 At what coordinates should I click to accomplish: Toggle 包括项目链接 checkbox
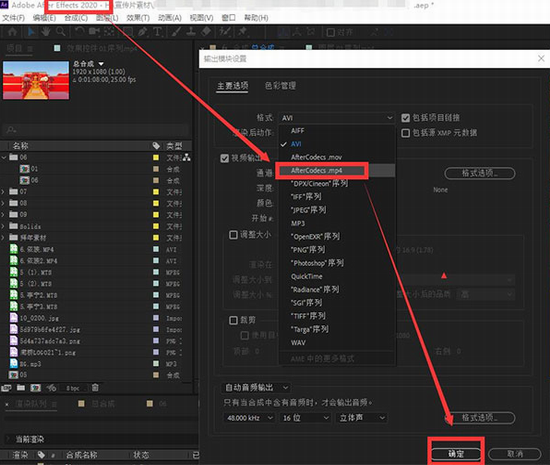(405, 118)
